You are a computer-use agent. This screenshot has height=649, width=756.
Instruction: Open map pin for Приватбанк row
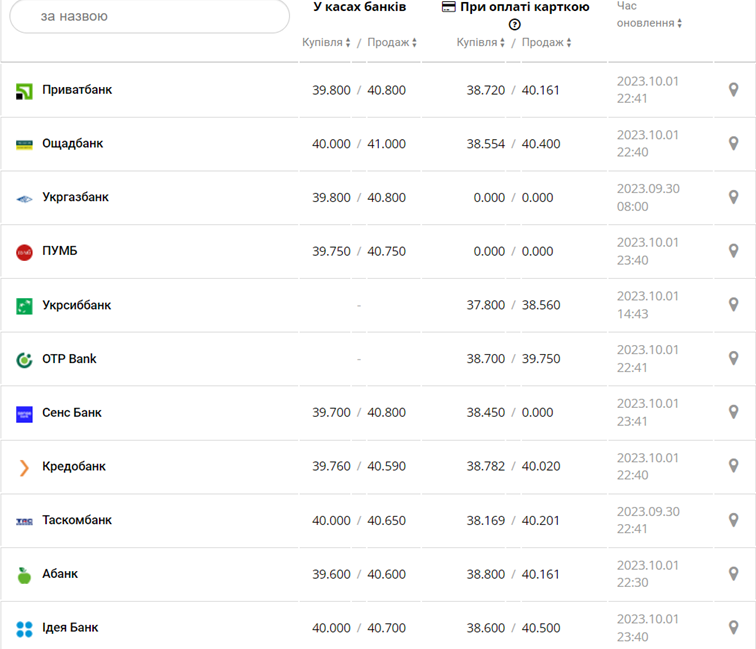[x=733, y=90]
